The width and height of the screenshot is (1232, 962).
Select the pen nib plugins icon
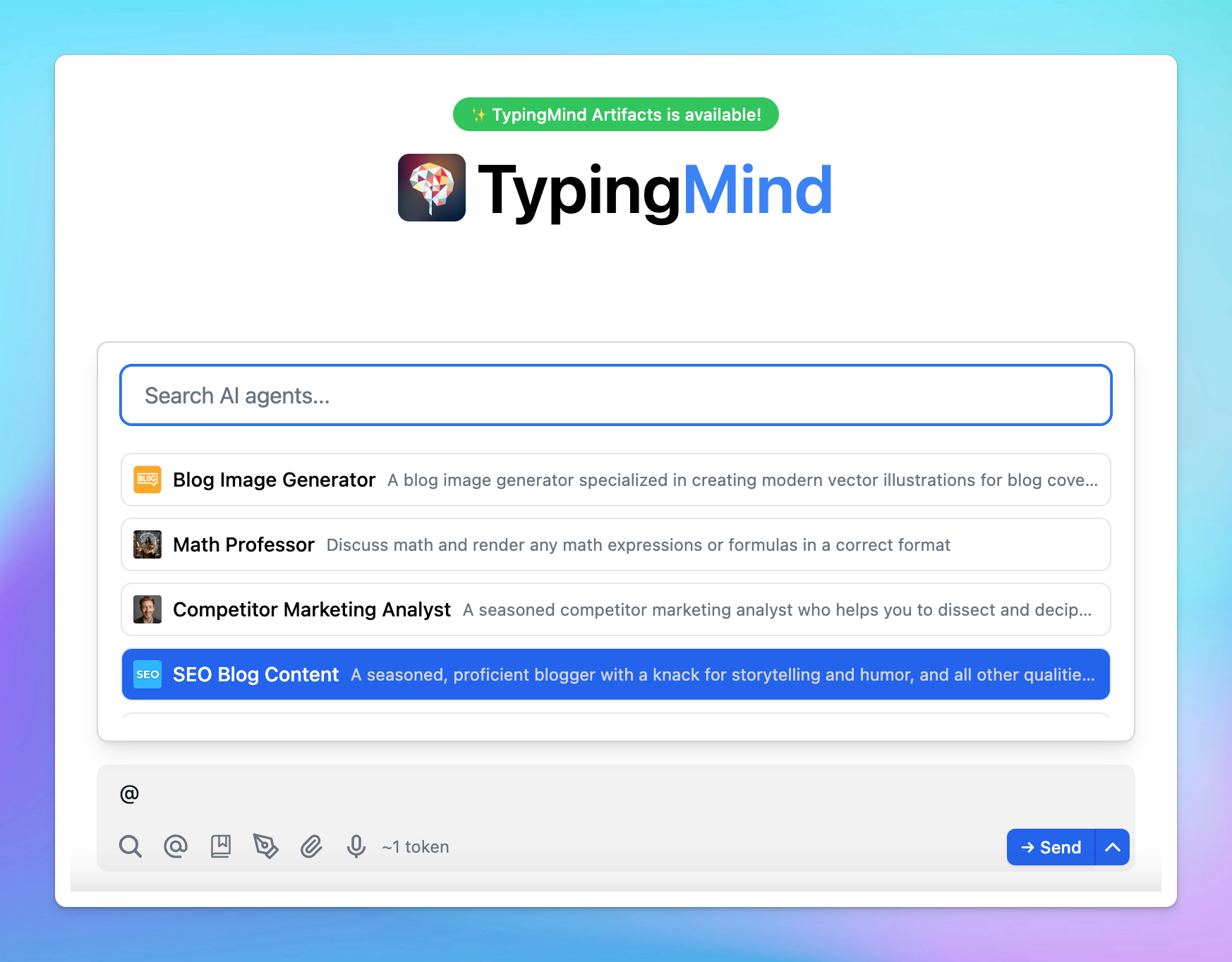tap(266, 846)
